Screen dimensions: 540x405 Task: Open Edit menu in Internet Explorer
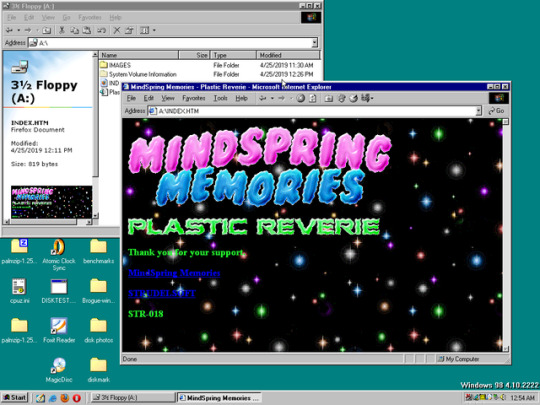tap(148, 98)
